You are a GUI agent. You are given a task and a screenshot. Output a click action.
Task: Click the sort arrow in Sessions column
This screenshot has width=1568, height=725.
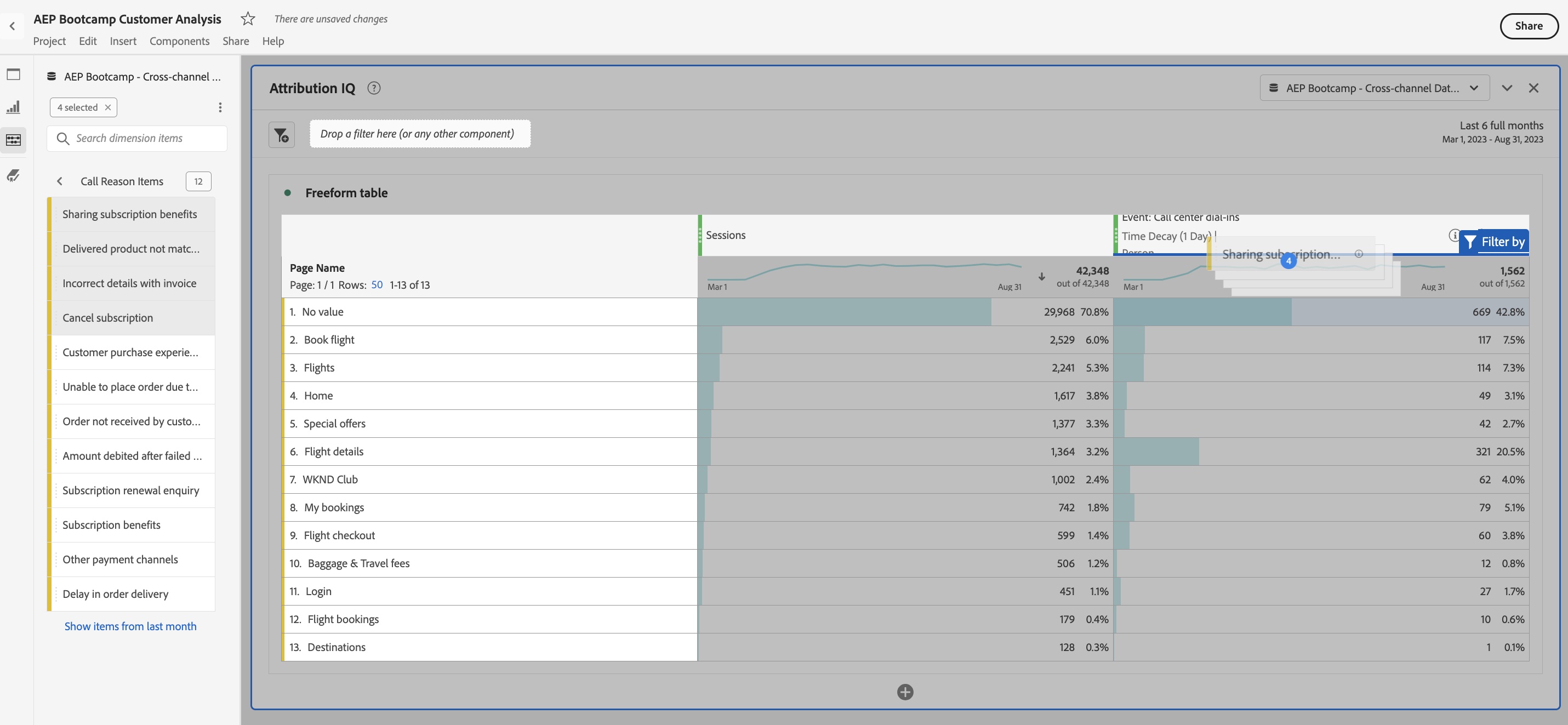pyautogui.click(x=1041, y=277)
